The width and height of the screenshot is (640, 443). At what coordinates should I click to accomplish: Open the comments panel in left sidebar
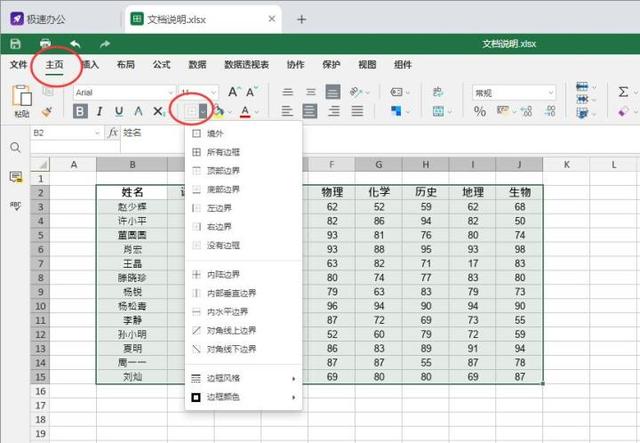click(16, 177)
